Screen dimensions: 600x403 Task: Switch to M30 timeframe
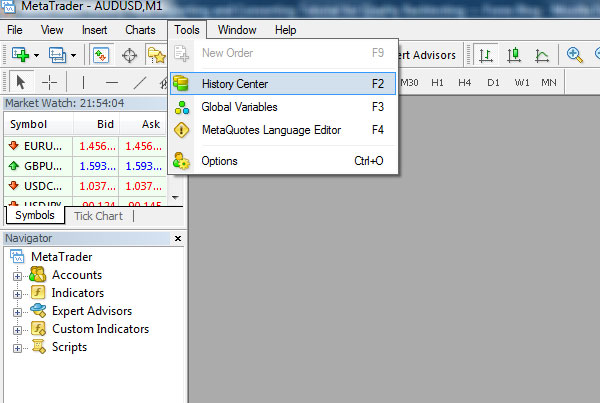(x=409, y=82)
